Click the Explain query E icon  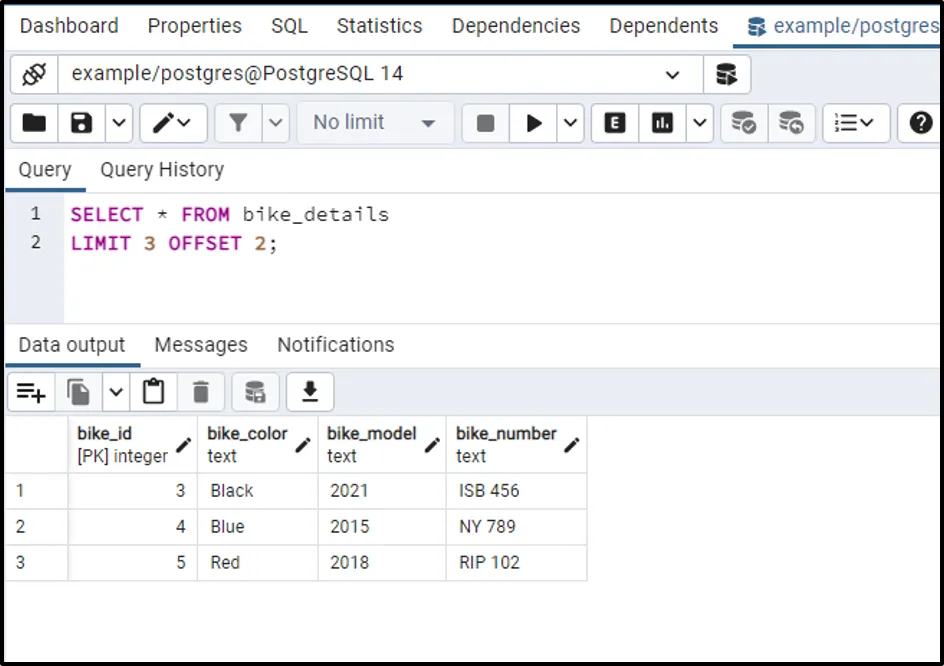[x=615, y=123]
